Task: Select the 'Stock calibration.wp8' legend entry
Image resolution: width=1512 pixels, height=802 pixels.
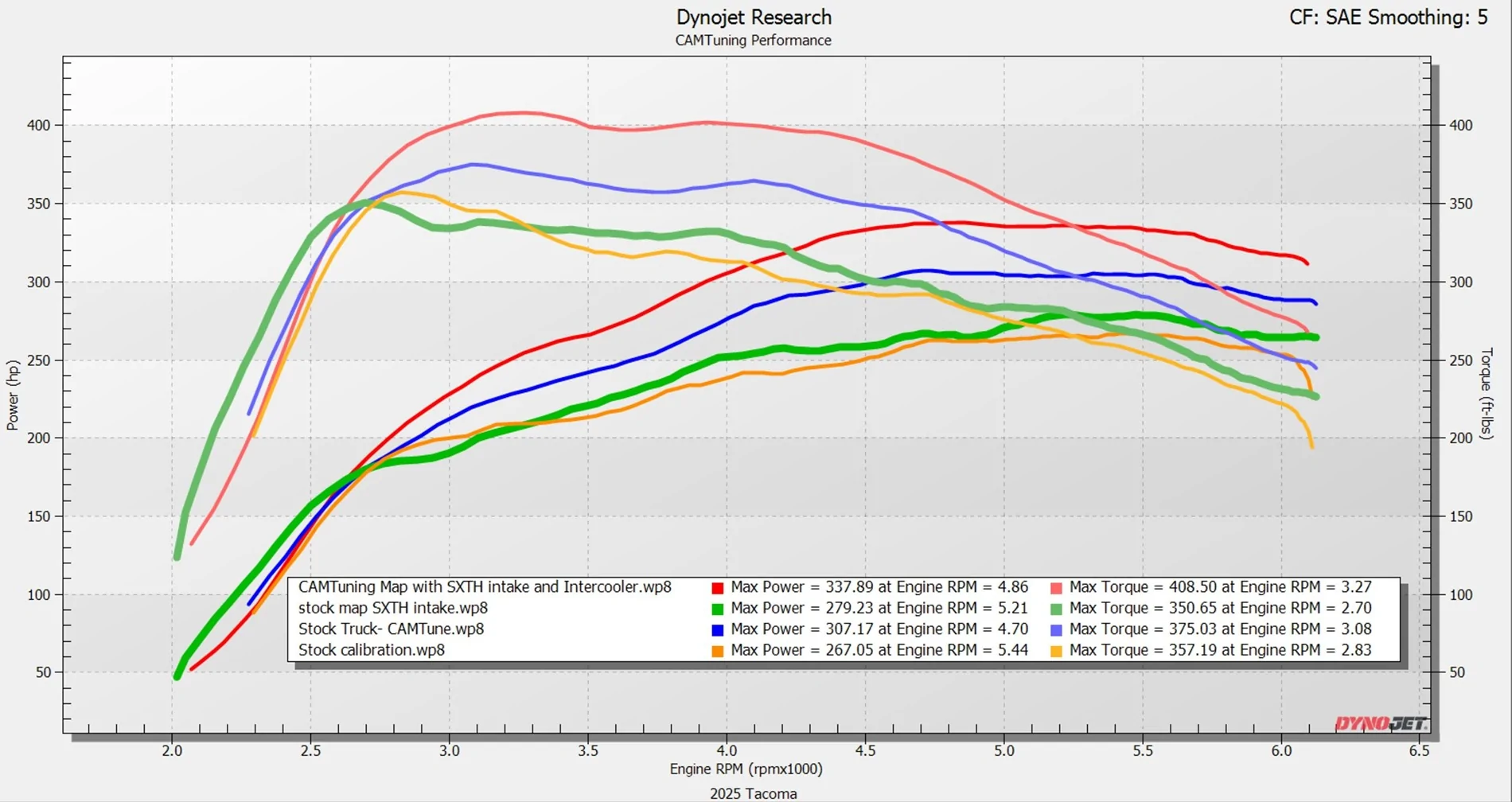Action: coord(371,650)
